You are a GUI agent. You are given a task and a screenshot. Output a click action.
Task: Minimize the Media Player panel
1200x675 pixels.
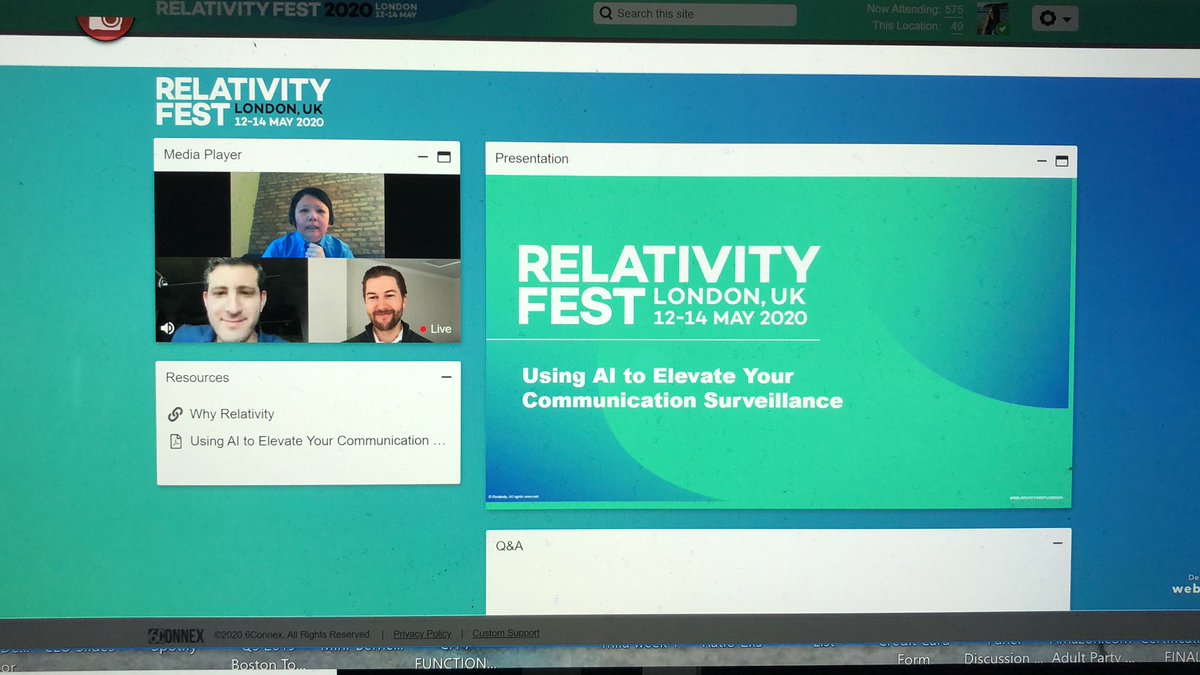point(423,156)
